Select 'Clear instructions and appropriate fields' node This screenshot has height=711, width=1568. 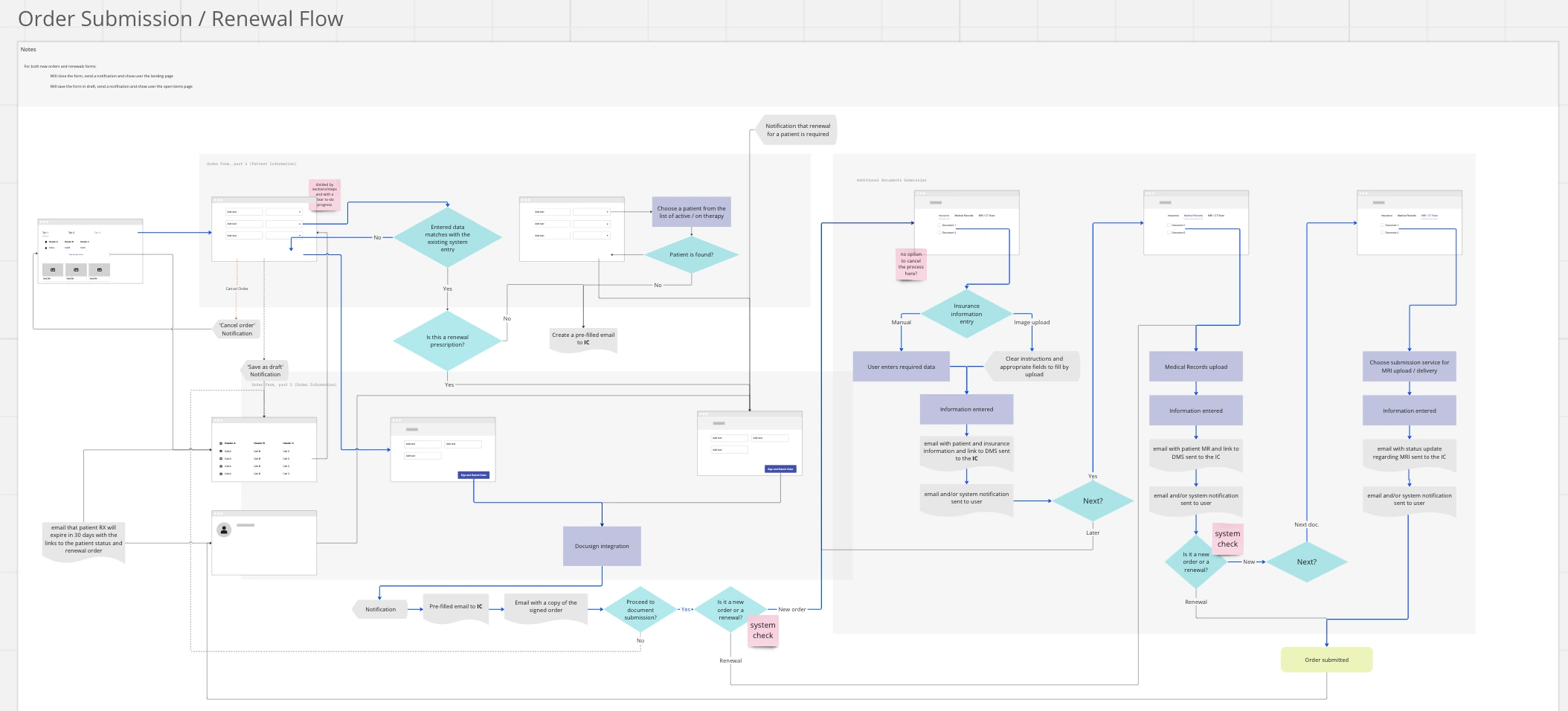click(1032, 367)
